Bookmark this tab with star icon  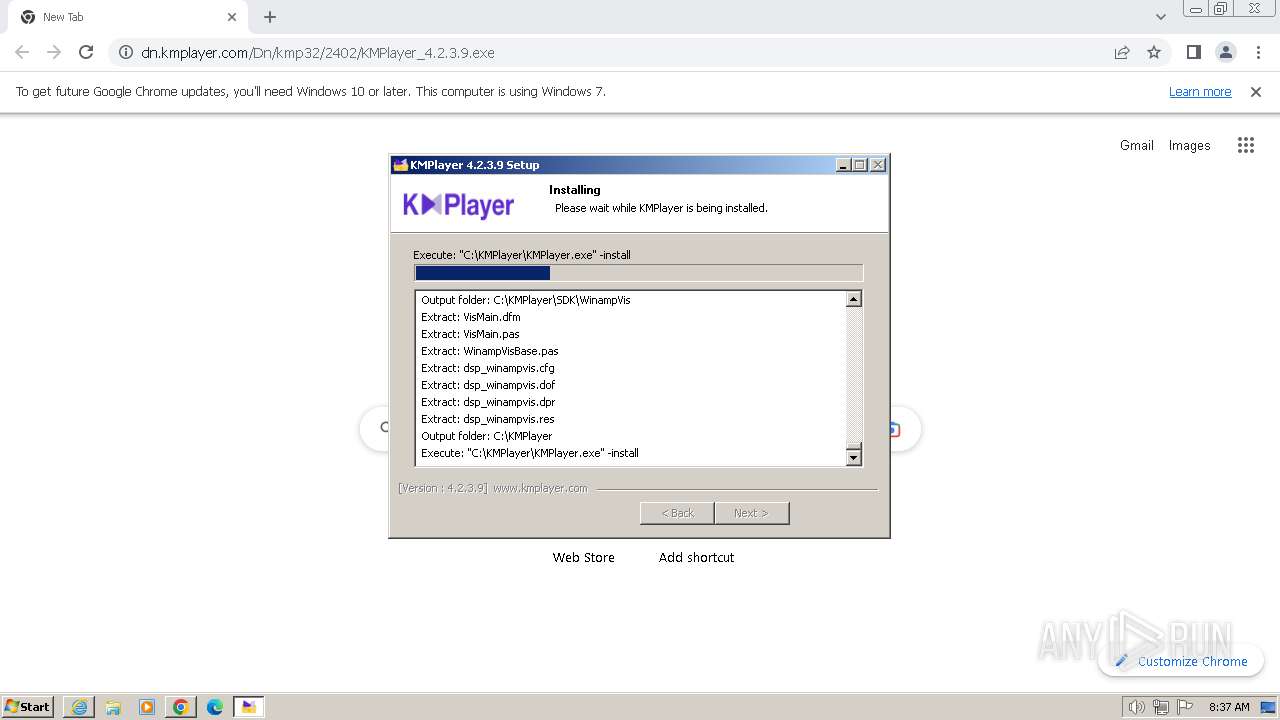[1154, 52]
